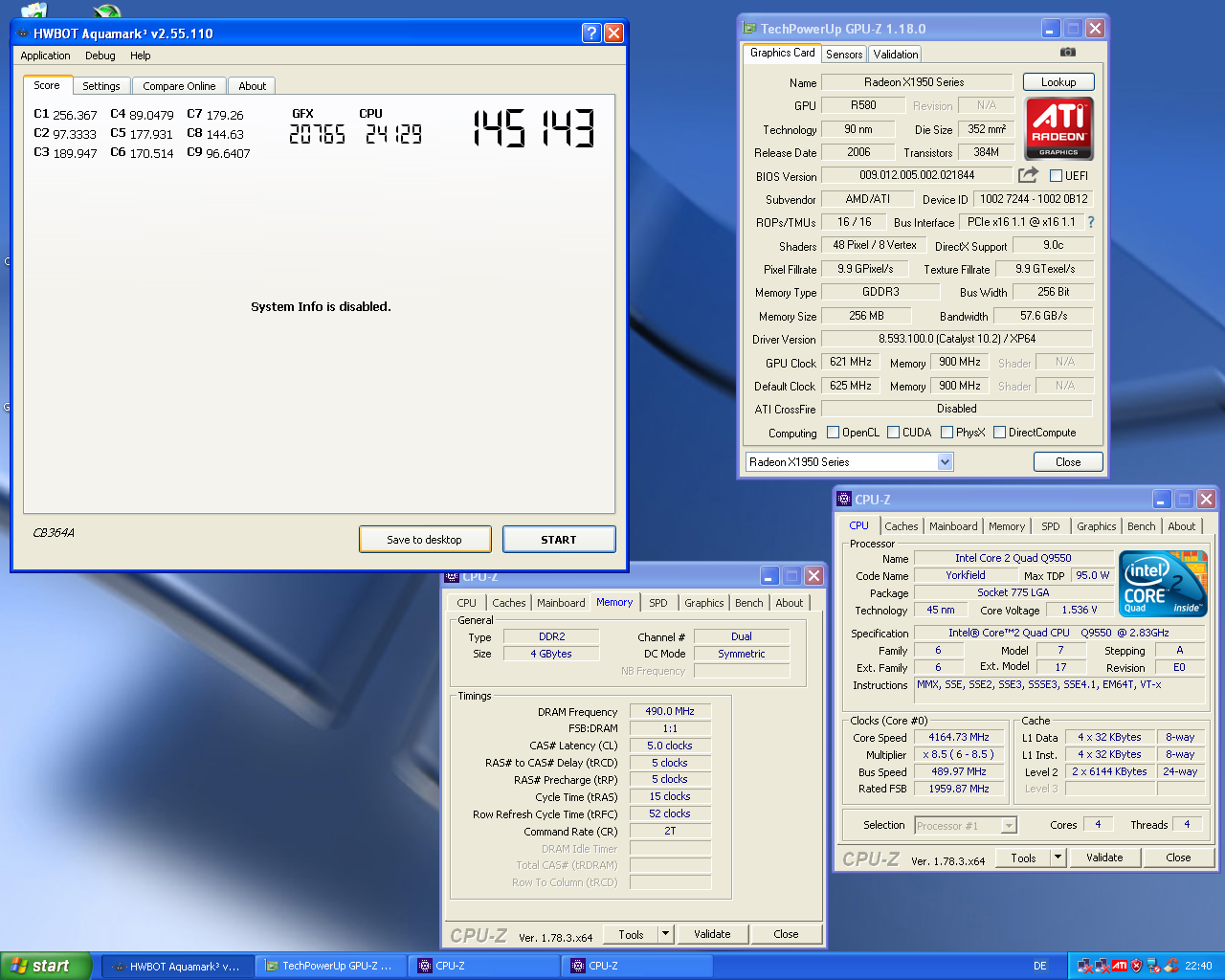Image resolution: width=1225 pixels, height=980 pixels.
Task: Click the Tools button in CPU-Z CPU window
Action: [1024, 857]
